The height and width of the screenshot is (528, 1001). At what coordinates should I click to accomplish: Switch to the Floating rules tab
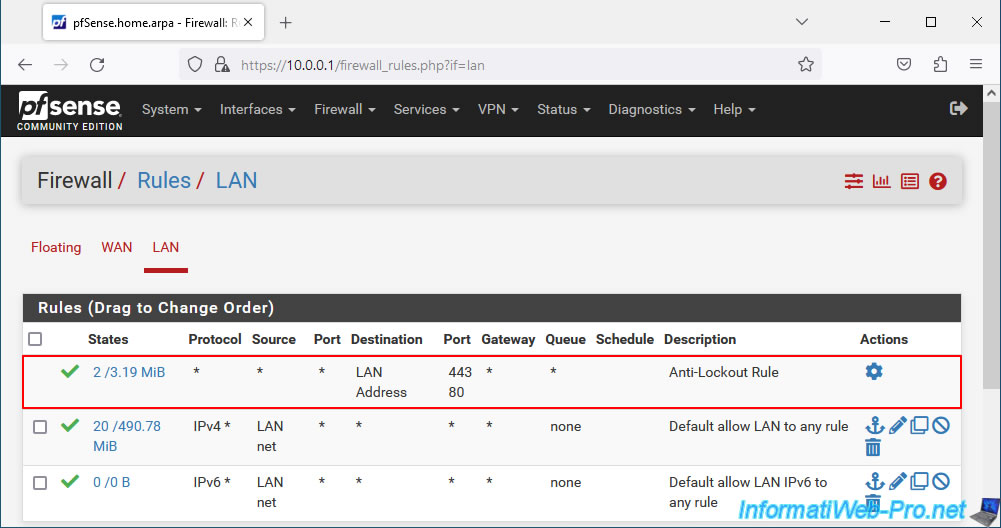[x=56, y=247]
